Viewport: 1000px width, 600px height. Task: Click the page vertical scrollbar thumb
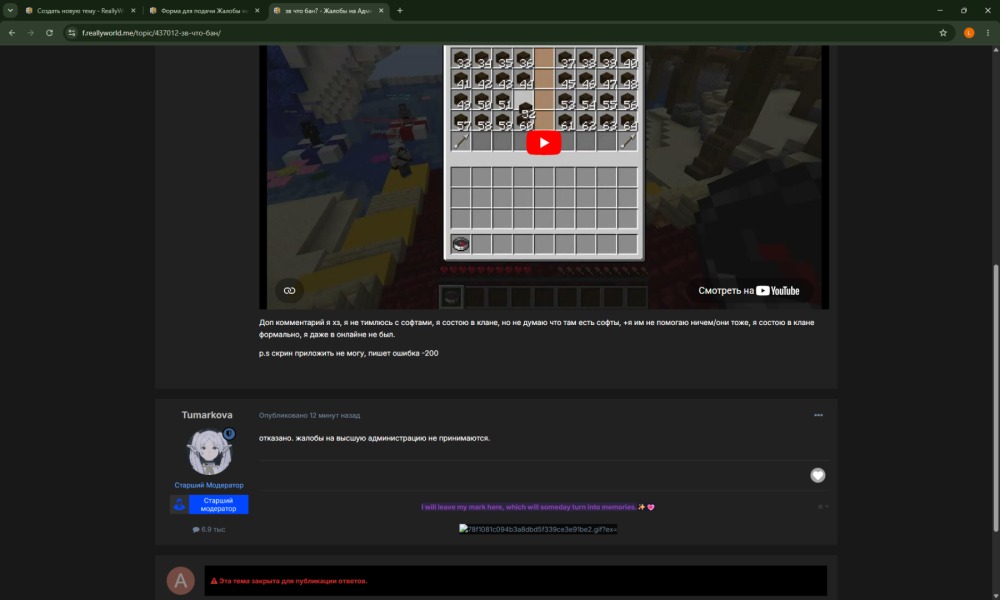(x=996, y=398)
